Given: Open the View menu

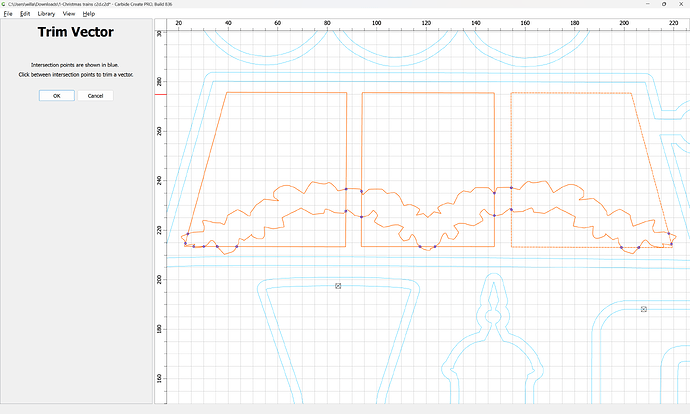Looking at the screenshot, I should point(69,14).
